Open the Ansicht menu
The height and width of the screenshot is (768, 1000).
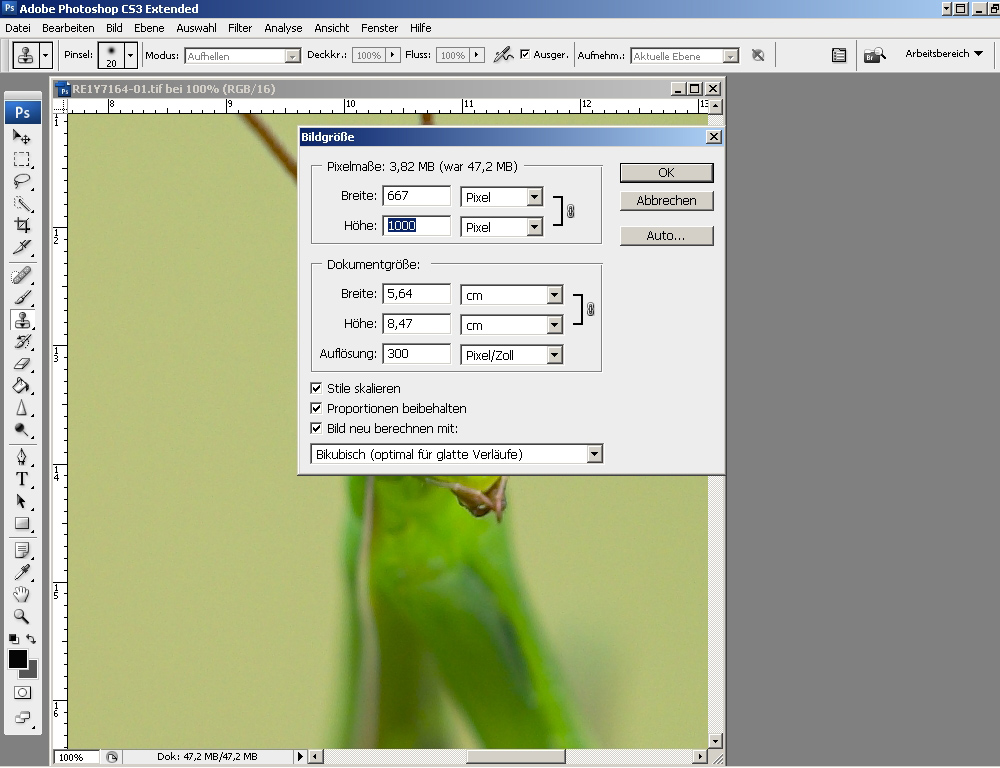coord(332,28)
